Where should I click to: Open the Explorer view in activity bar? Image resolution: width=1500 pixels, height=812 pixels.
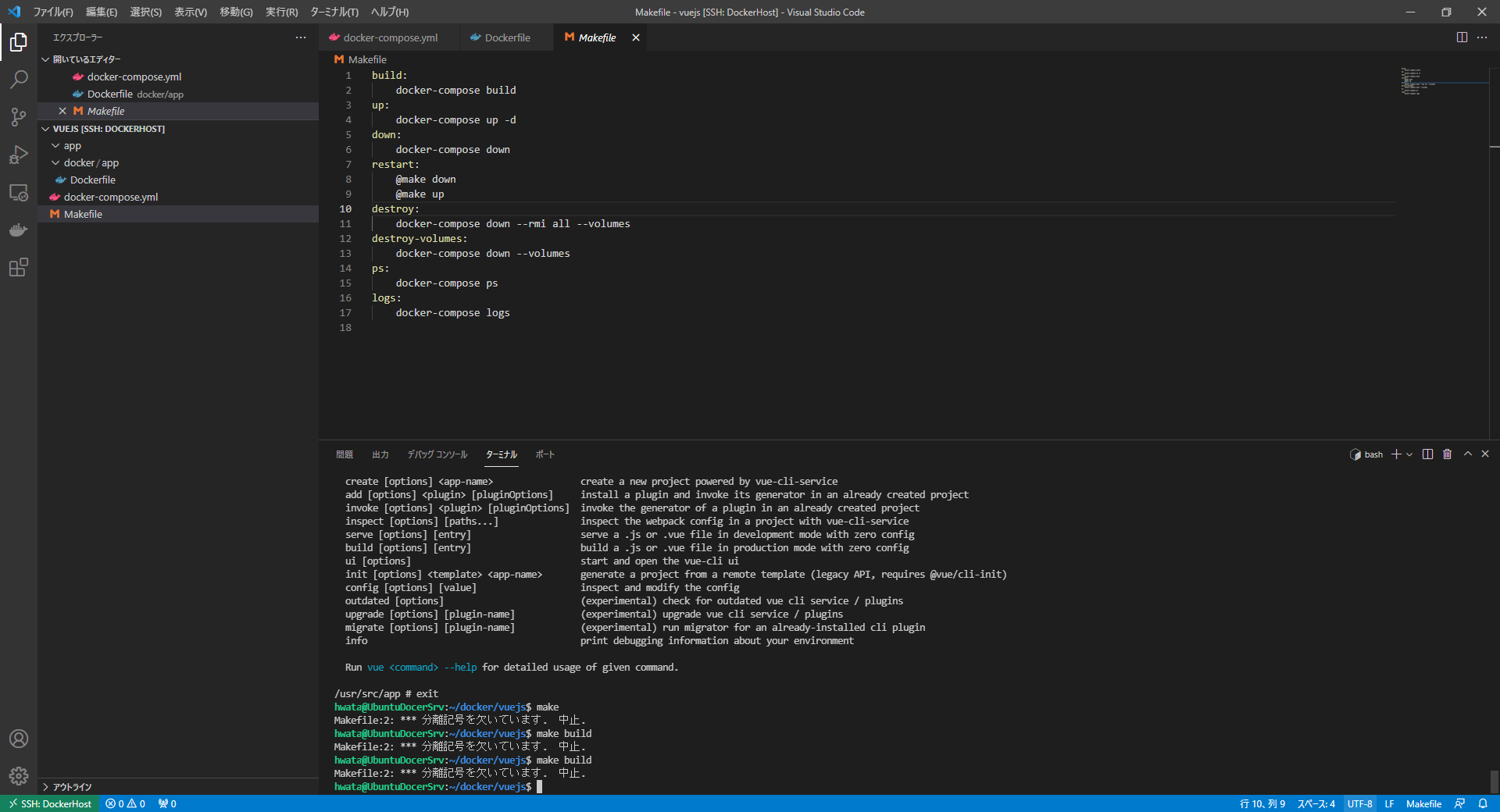(x=19, y=42)
